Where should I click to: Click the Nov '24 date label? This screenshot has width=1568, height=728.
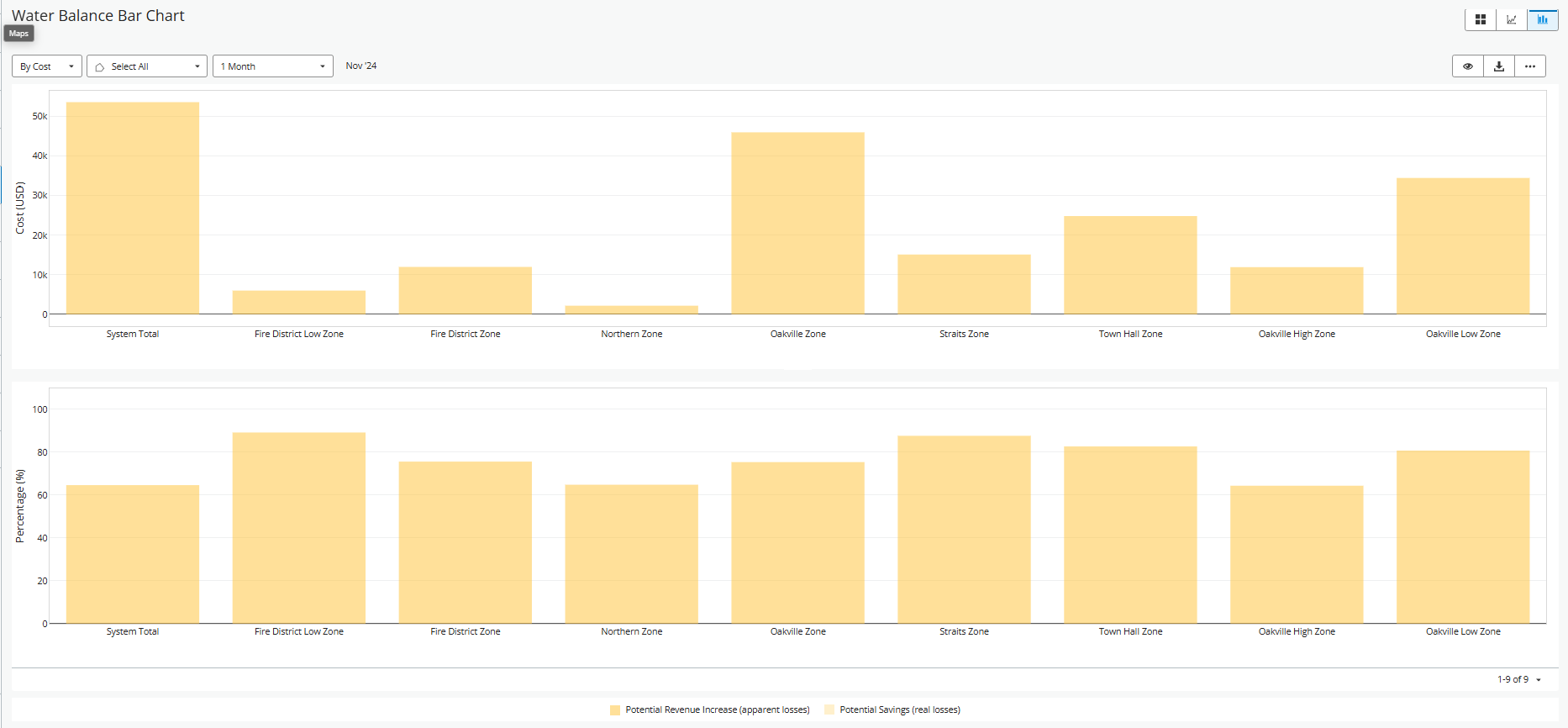point(361,66)
